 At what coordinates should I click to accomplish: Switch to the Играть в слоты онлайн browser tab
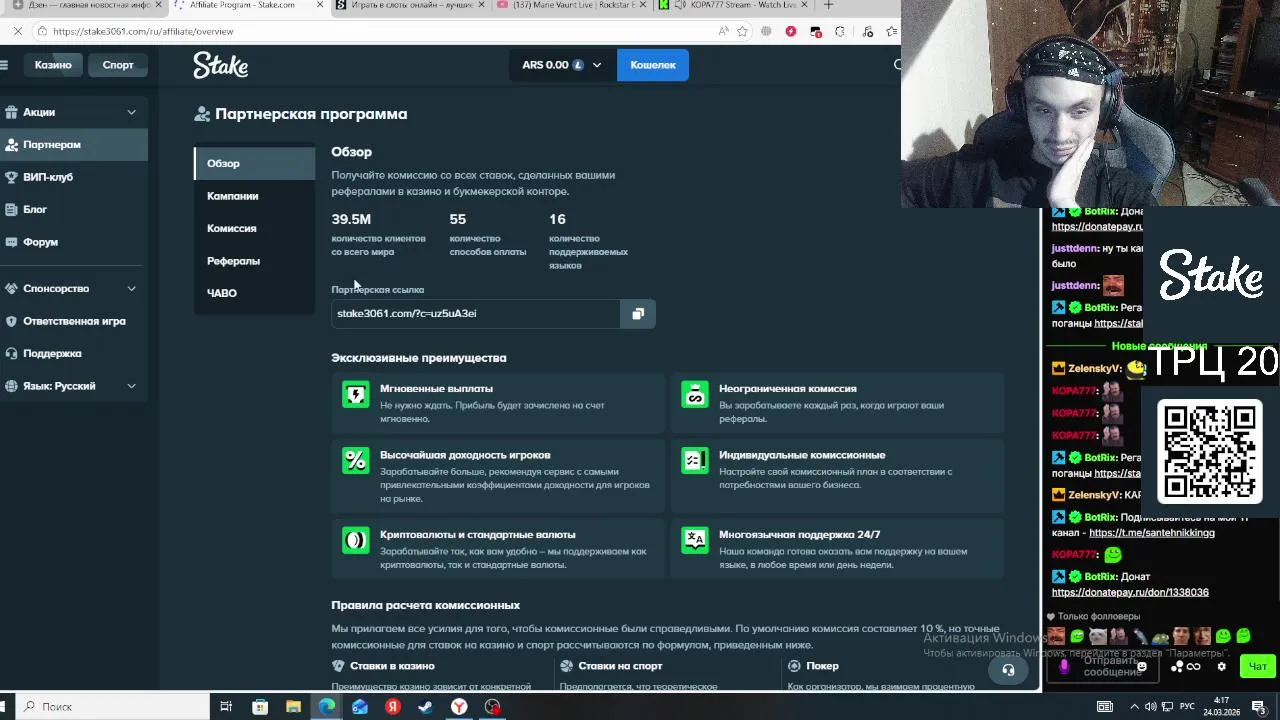410,5
